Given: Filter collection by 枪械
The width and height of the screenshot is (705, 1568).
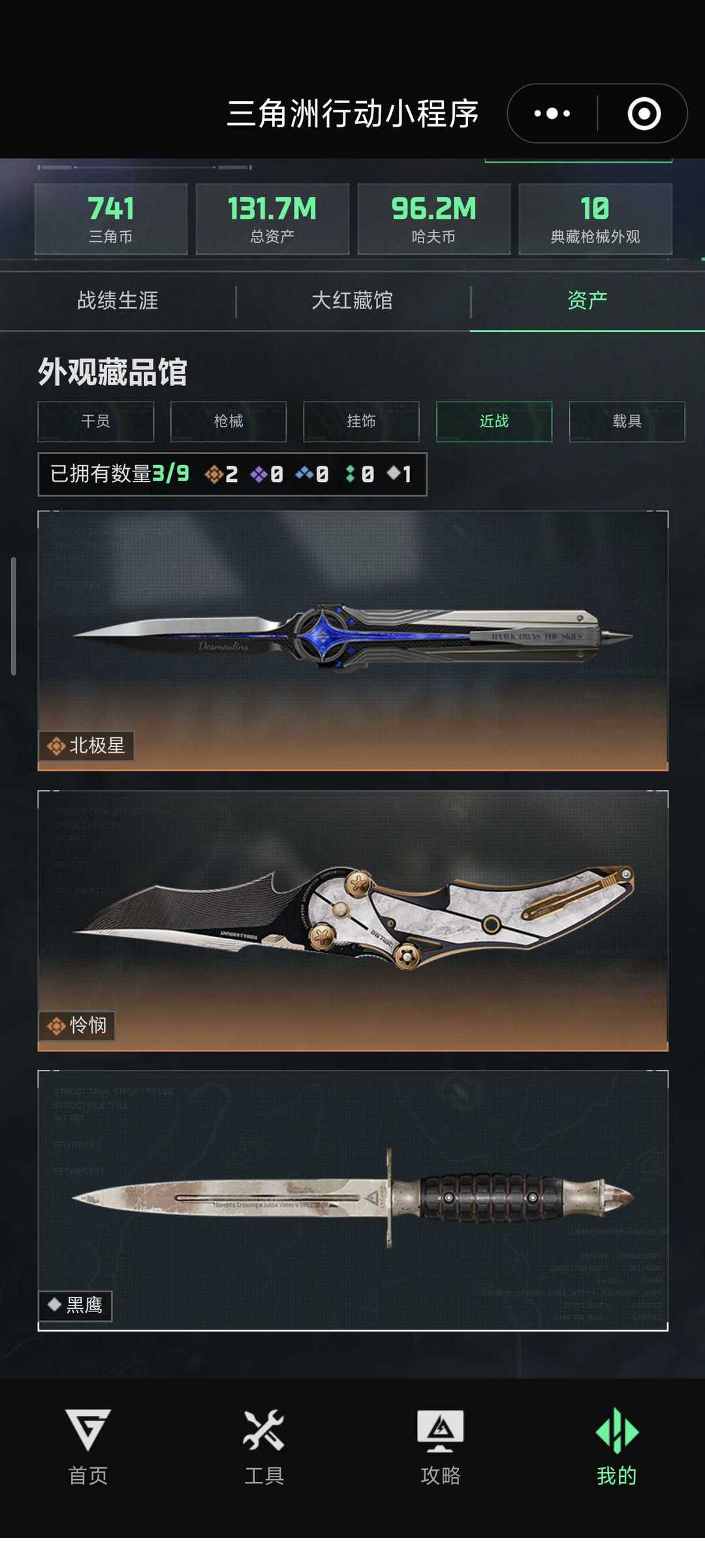Looking at the screenshot, I should [x=228, y=422].
